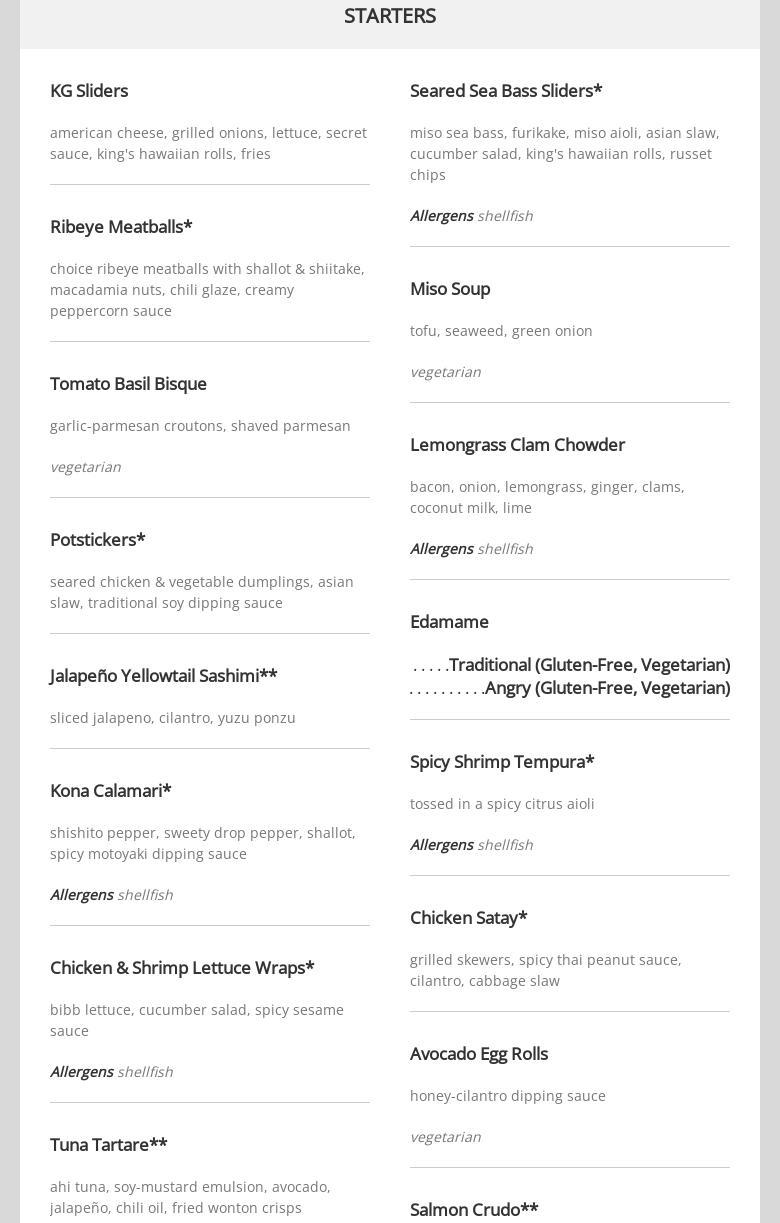Screen dimensions: 780x1223
Task: Choose the Traditional edamame option
Action: tap(589, 665)
